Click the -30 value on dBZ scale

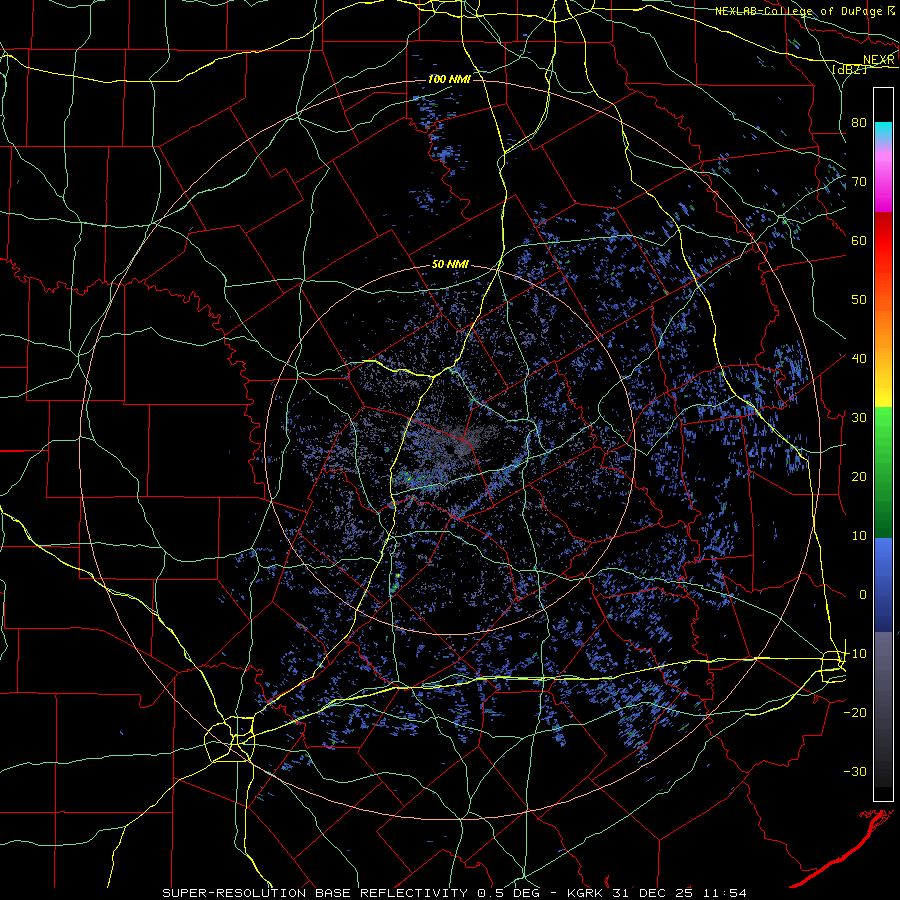855,771
